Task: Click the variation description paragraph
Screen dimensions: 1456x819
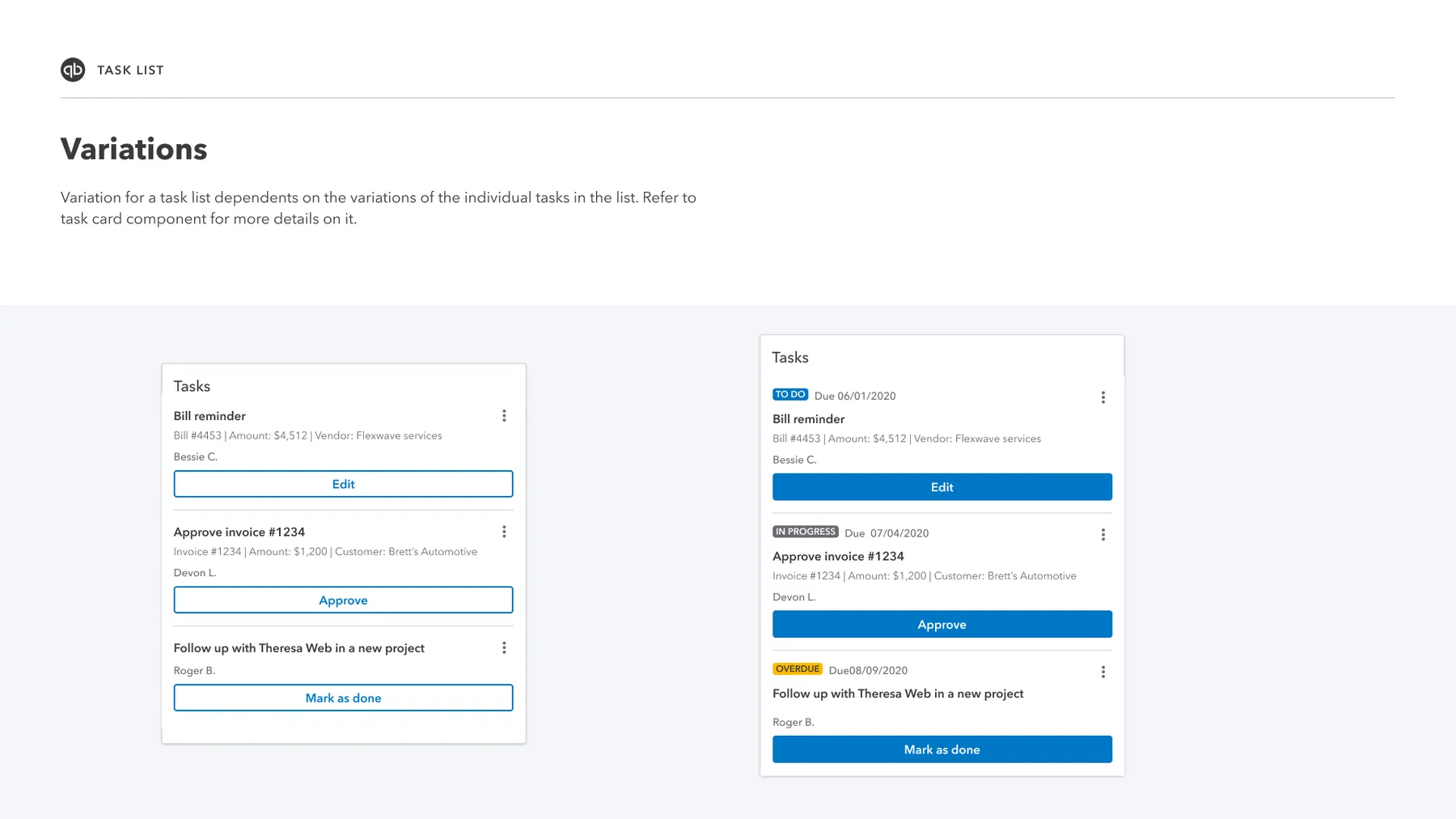Action: coord(379,208)
